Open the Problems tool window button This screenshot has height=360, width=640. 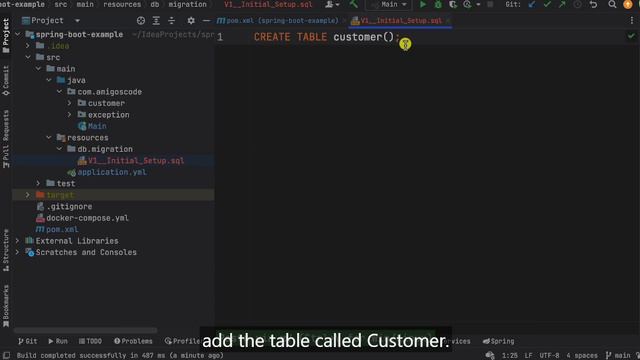click(x=133, y=341)
